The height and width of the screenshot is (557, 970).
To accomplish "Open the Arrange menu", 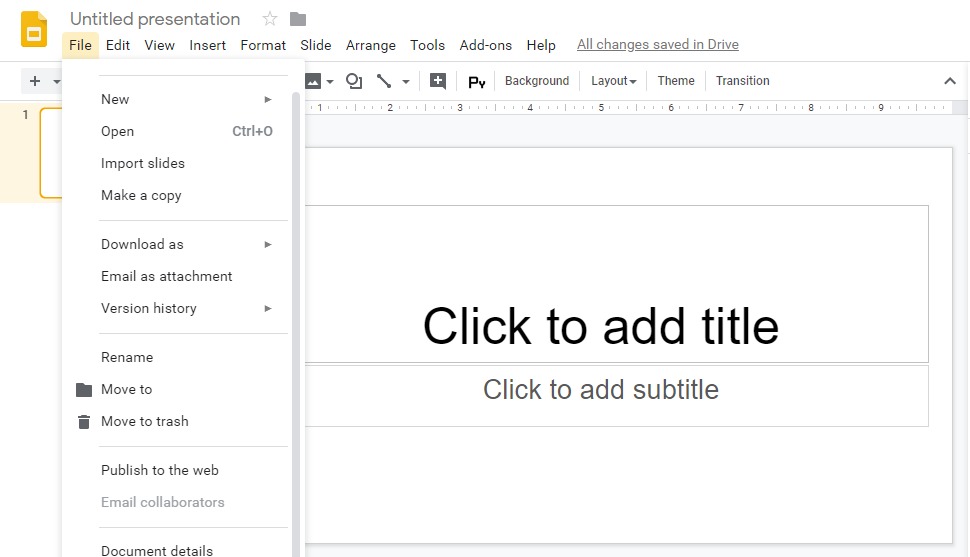I will point(371,45).
